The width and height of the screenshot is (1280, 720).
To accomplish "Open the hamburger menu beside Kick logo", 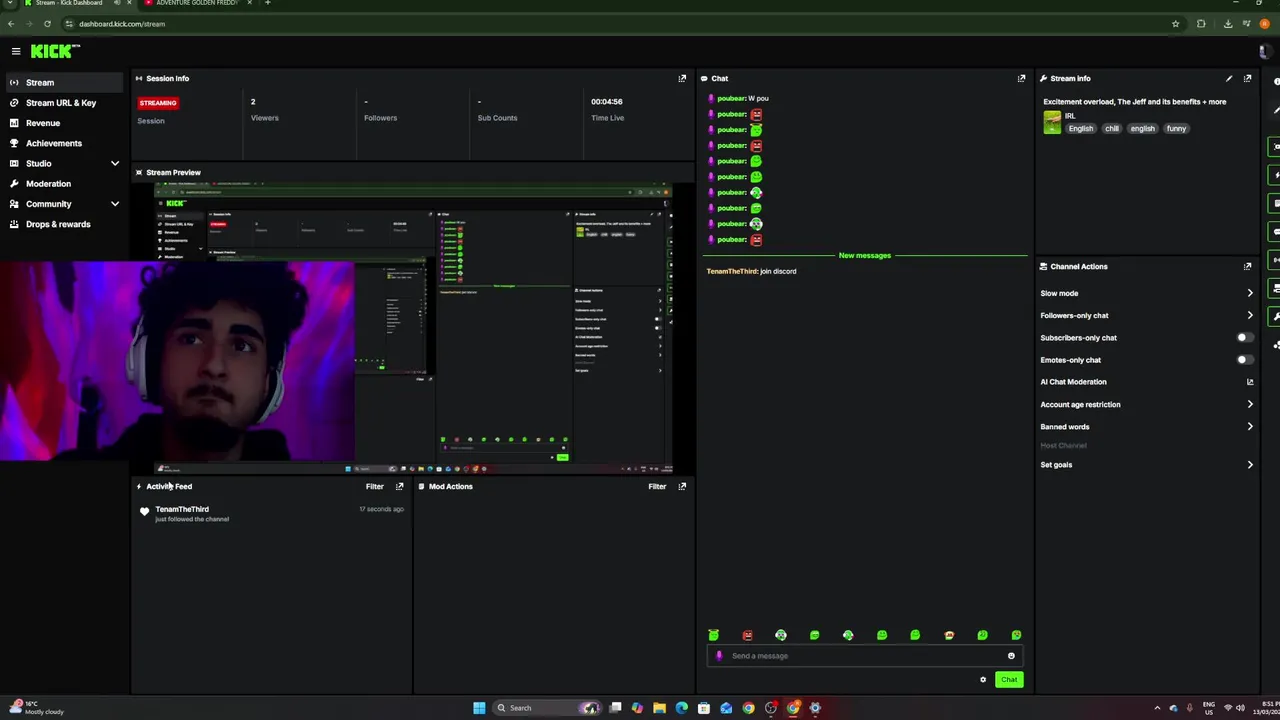I will (x=16, y=51).
